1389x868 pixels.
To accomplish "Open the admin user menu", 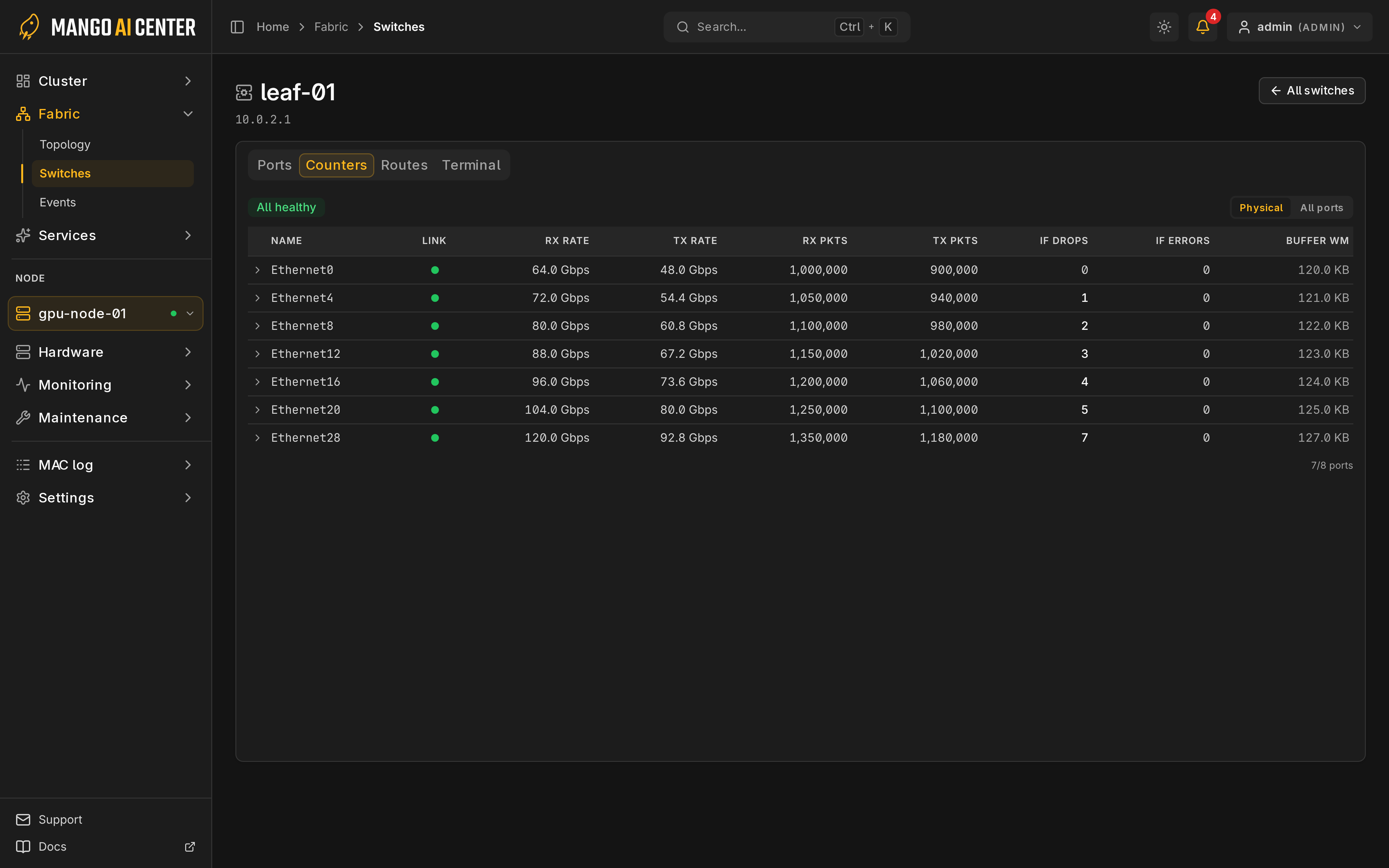I will point(1300,27).
